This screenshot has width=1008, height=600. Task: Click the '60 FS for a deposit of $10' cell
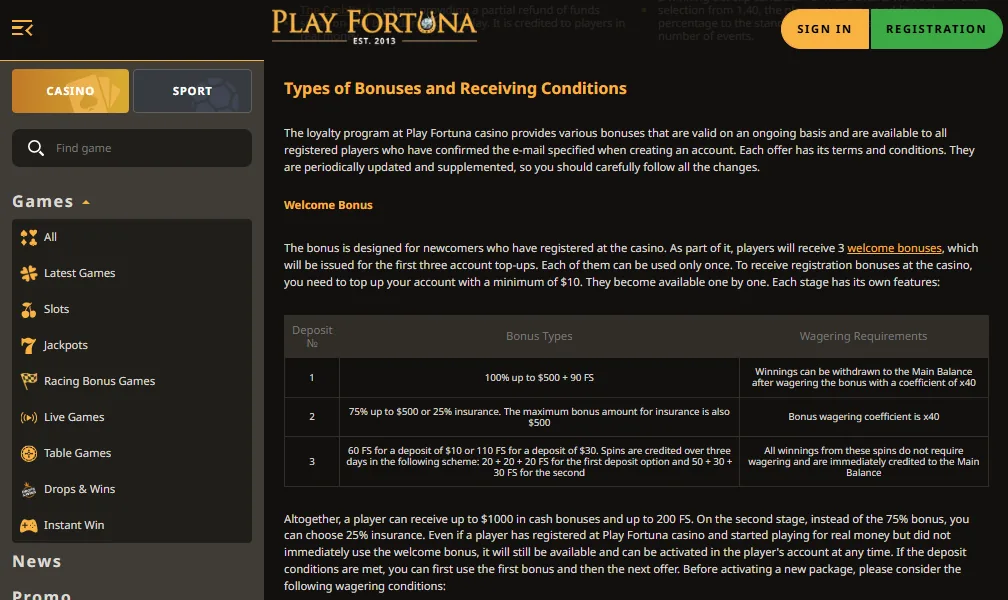(539, 462)
